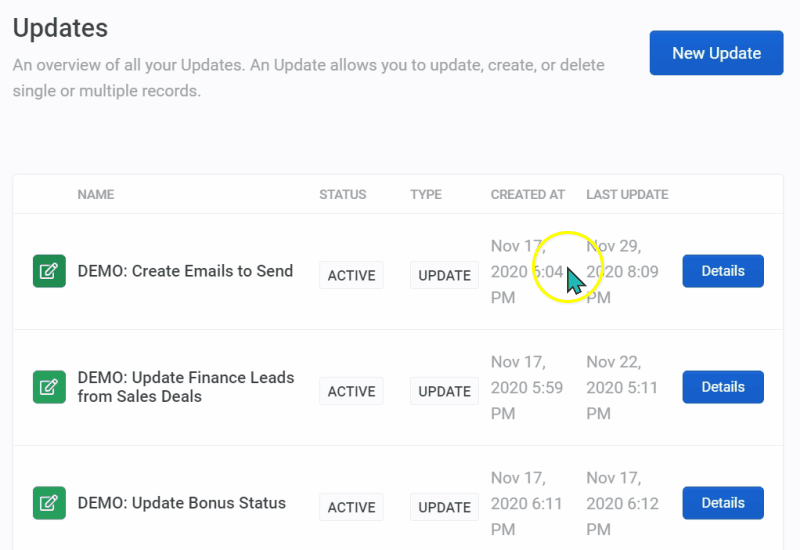Screen dimensions: 800x550
Task: Click the STATUS column header
Action: click(342, 195)
